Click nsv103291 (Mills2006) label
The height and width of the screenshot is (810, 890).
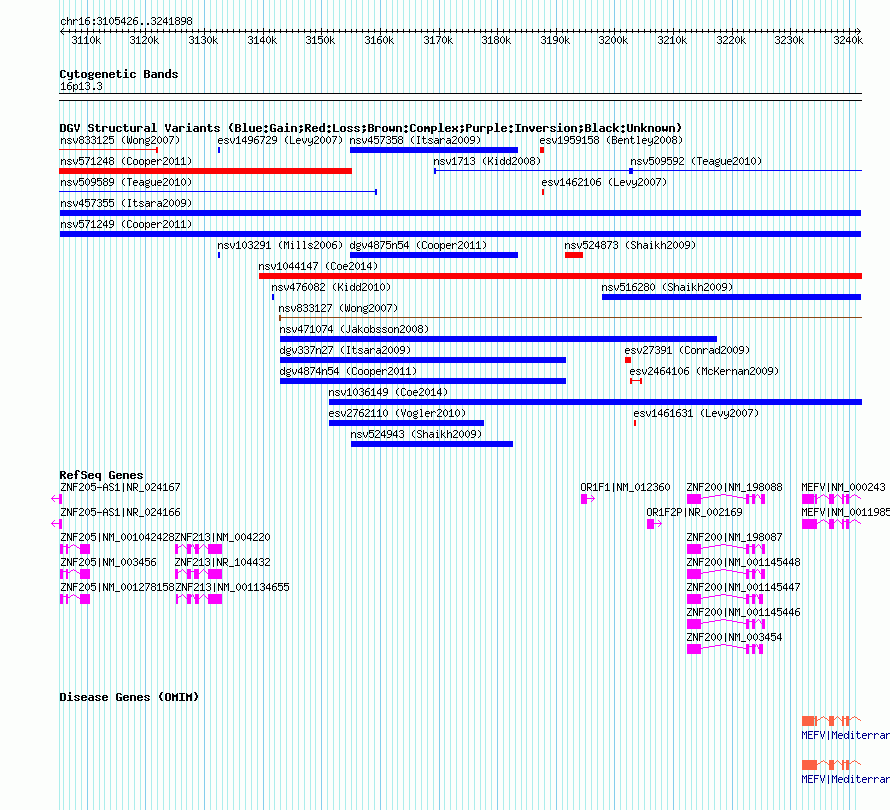280,245
